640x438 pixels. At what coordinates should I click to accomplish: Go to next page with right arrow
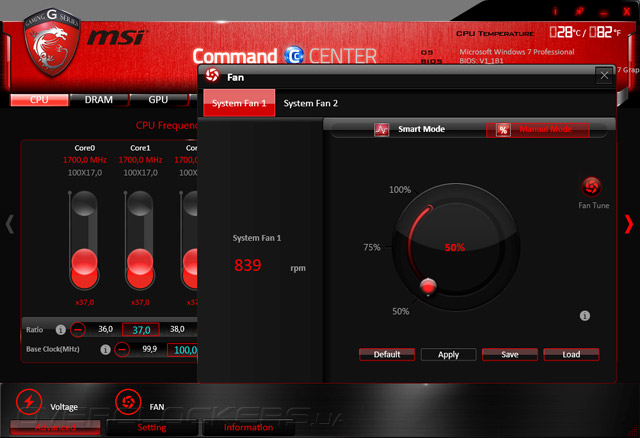(629, 224)
